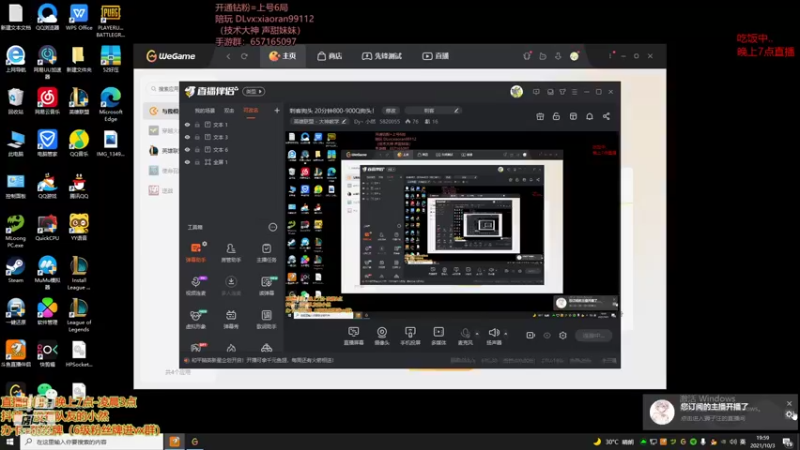Open the streamer live notification popup
Image resolution: width=800 pixels, height=450 pixels.
tap(719, 411)
